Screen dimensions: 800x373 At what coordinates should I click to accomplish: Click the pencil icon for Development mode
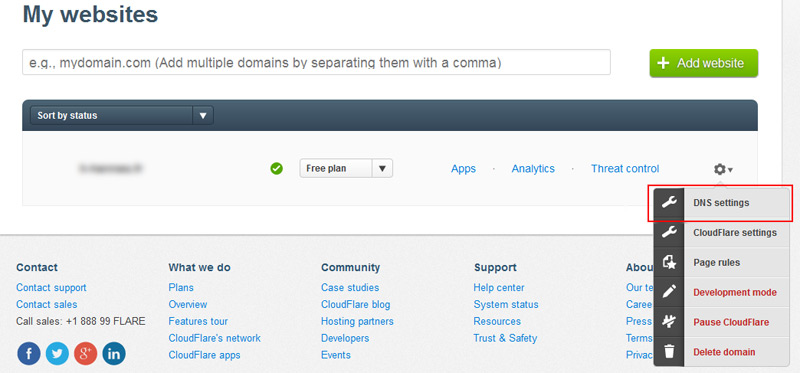pyautogui.click(x=669, y=292)
